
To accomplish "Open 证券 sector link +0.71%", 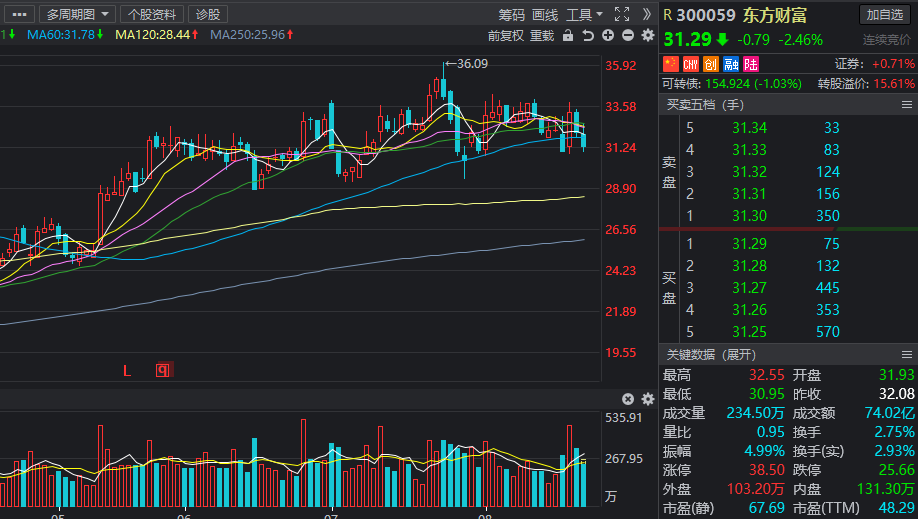I will (875, 63).
